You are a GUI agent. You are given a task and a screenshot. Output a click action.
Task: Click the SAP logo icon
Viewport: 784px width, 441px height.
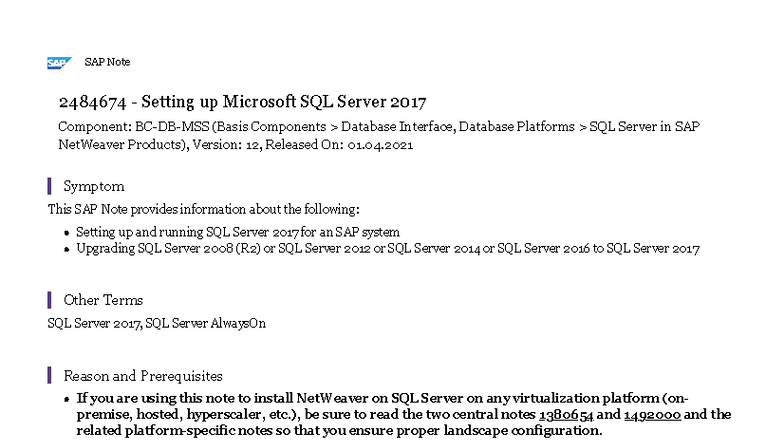click(59, 63)
